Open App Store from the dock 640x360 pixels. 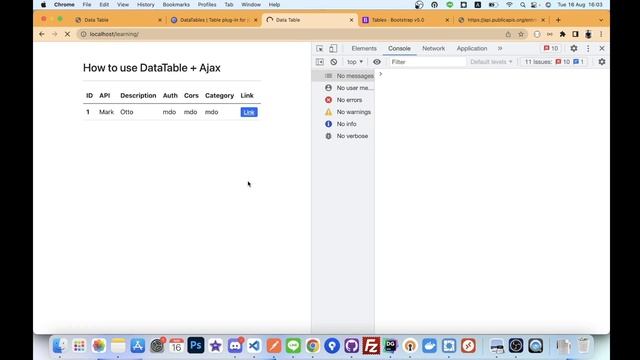138,346
